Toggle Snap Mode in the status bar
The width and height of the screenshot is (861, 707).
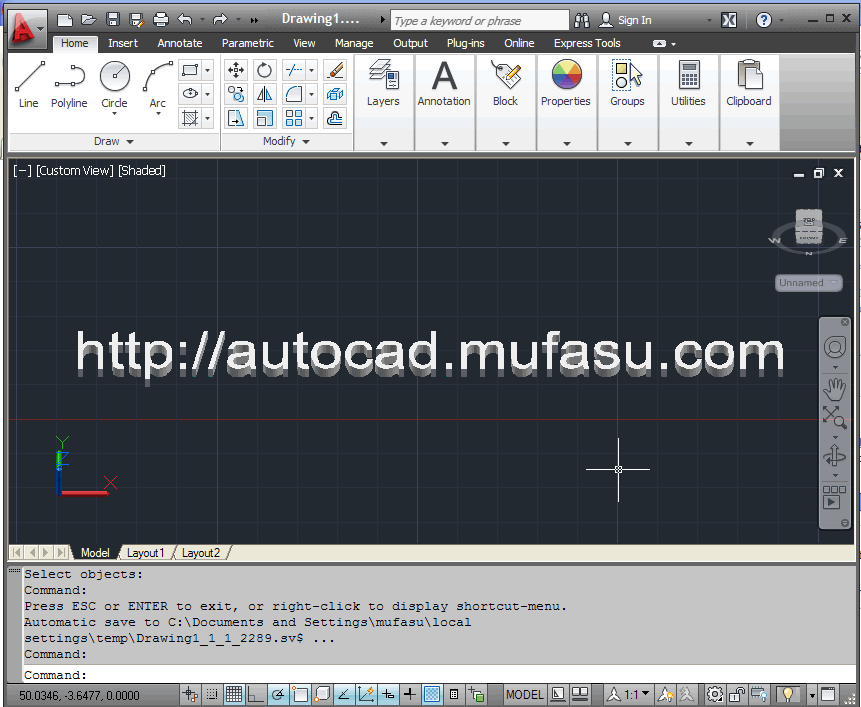(212, 694)
